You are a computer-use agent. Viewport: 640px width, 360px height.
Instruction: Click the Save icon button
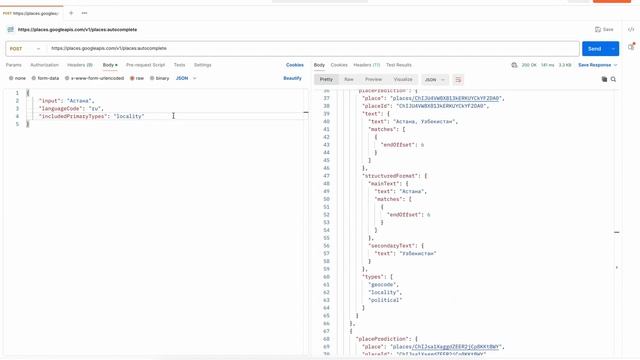click(604, 29)
